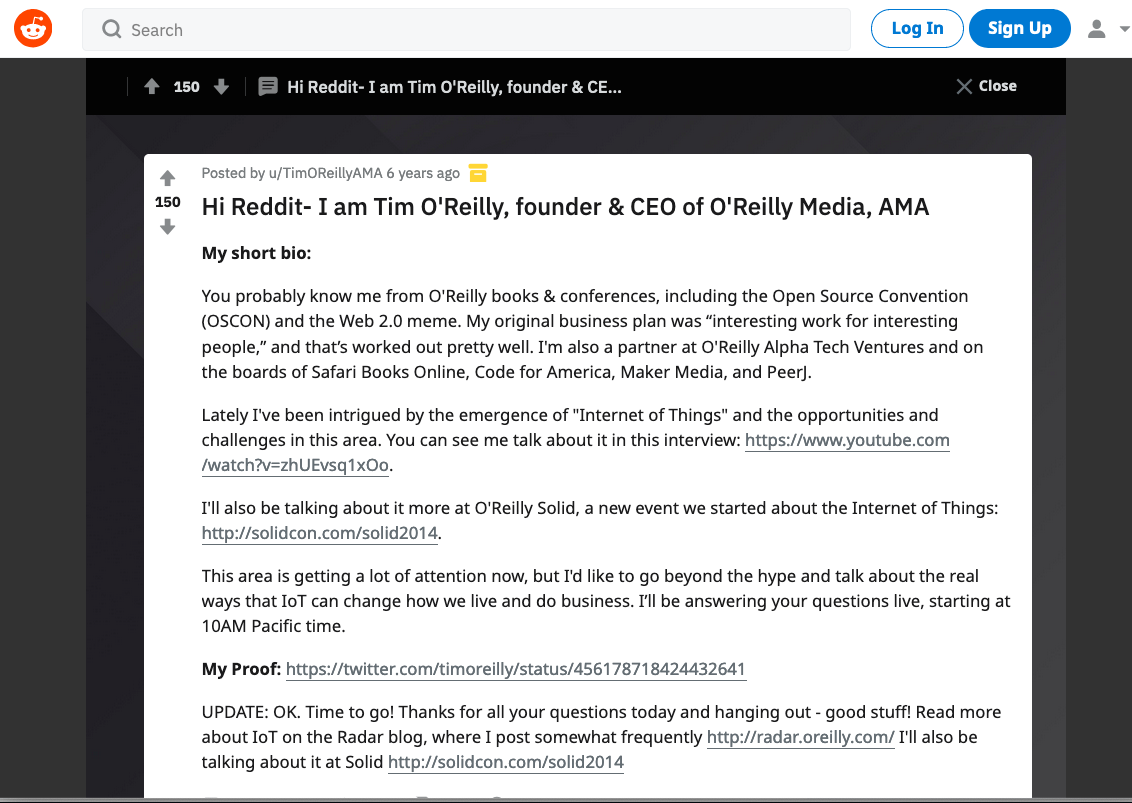
Task: Downvote the post in the top black bar
Action: (x=221, y=87)
